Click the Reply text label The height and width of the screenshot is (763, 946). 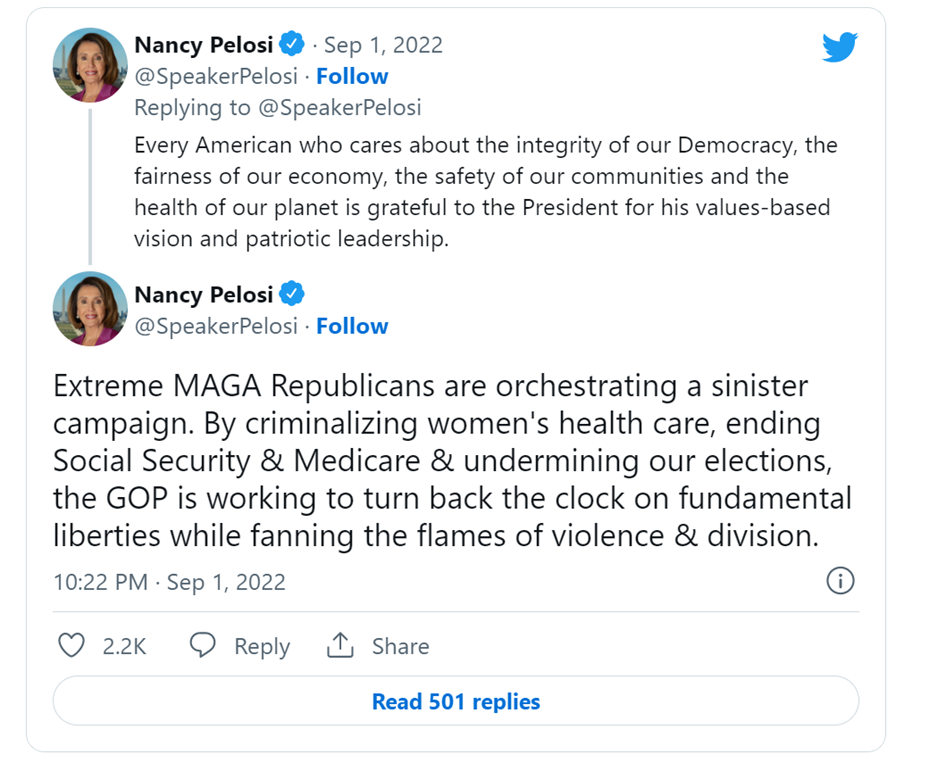pyautogui.click(x=262, y=647)
